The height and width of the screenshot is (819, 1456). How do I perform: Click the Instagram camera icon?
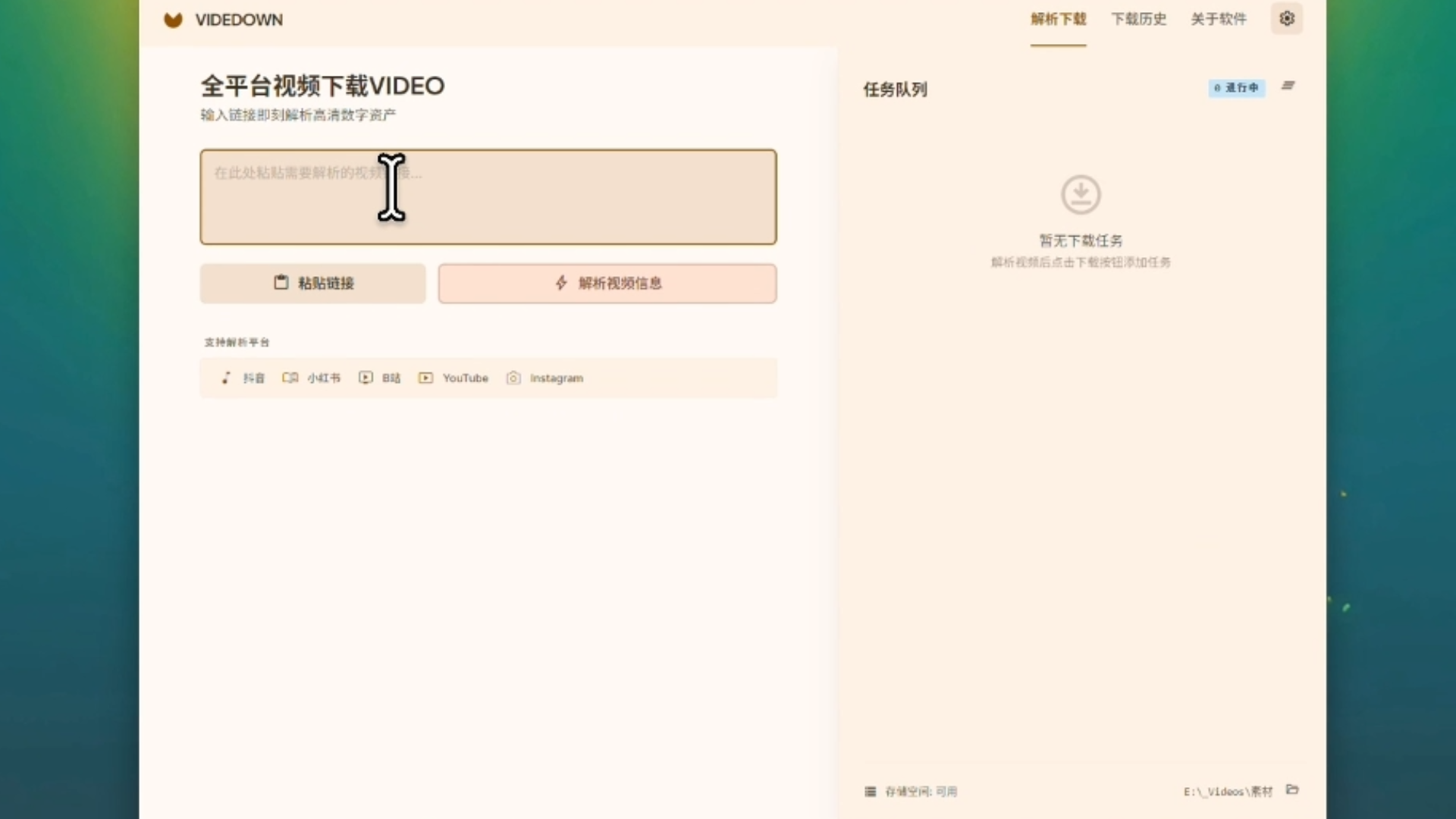point(513,378)
